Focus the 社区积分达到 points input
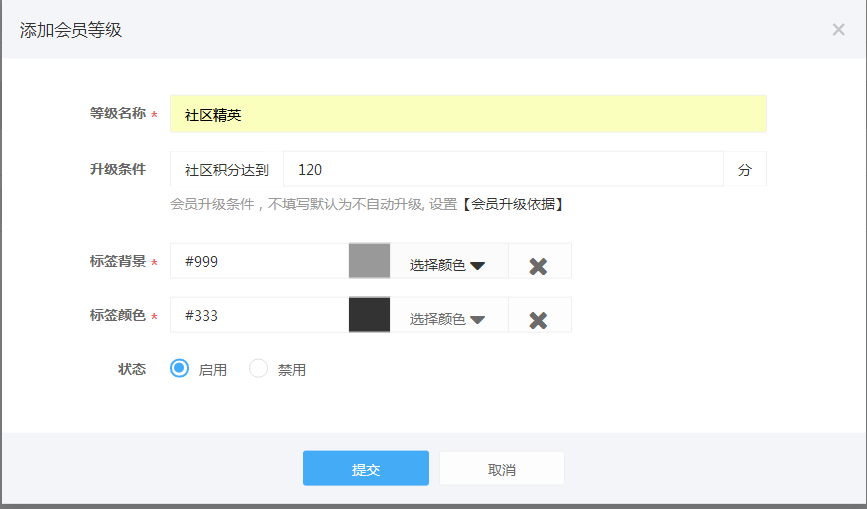The image size is (867, 509). [503, 169]
